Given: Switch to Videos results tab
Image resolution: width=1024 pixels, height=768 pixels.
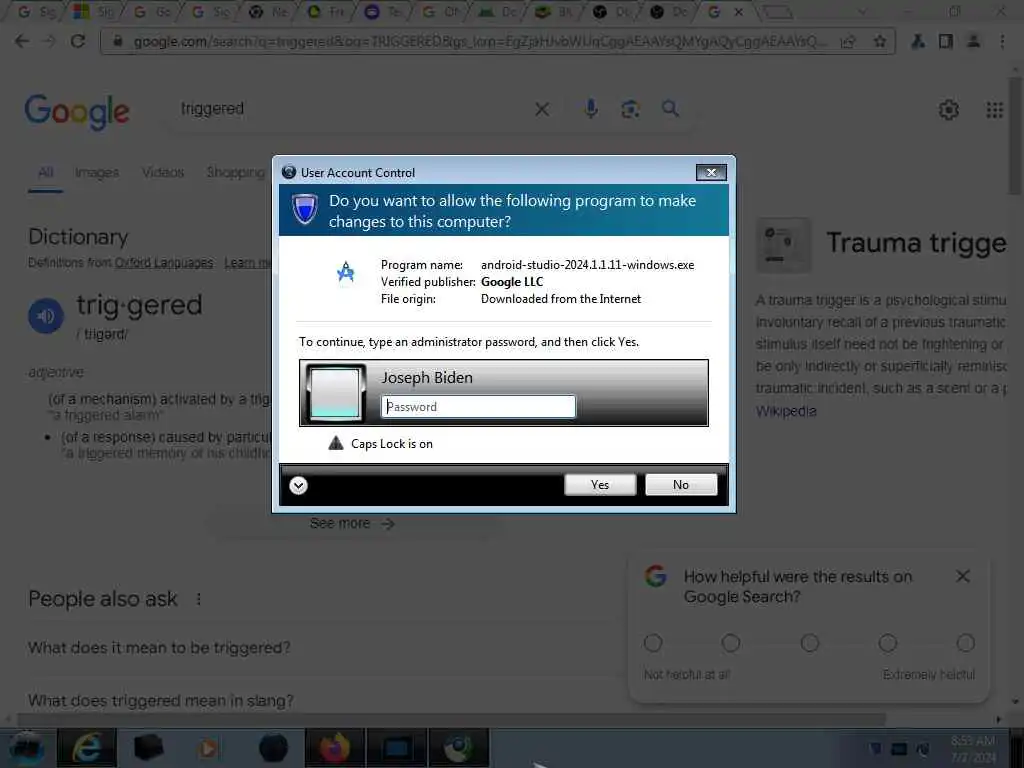Looking at the screenshot, I should coord(163,172).
